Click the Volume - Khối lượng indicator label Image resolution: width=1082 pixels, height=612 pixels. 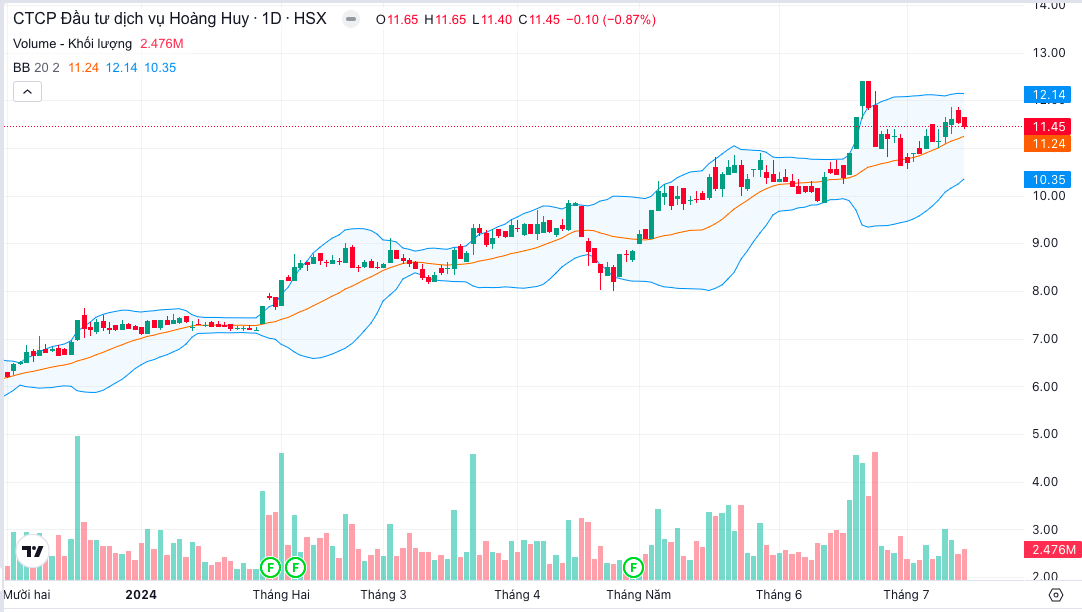pyautogui.click(x=72, y=43)
